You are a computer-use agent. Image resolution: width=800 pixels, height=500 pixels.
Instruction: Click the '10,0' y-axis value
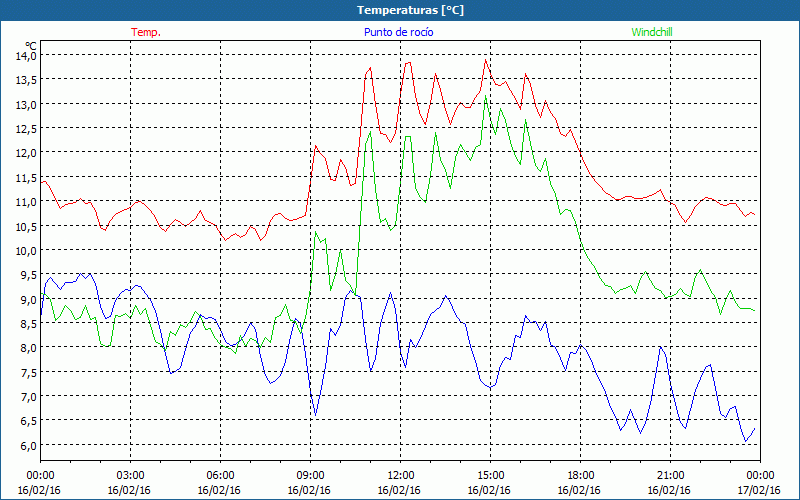coord(27,251)
